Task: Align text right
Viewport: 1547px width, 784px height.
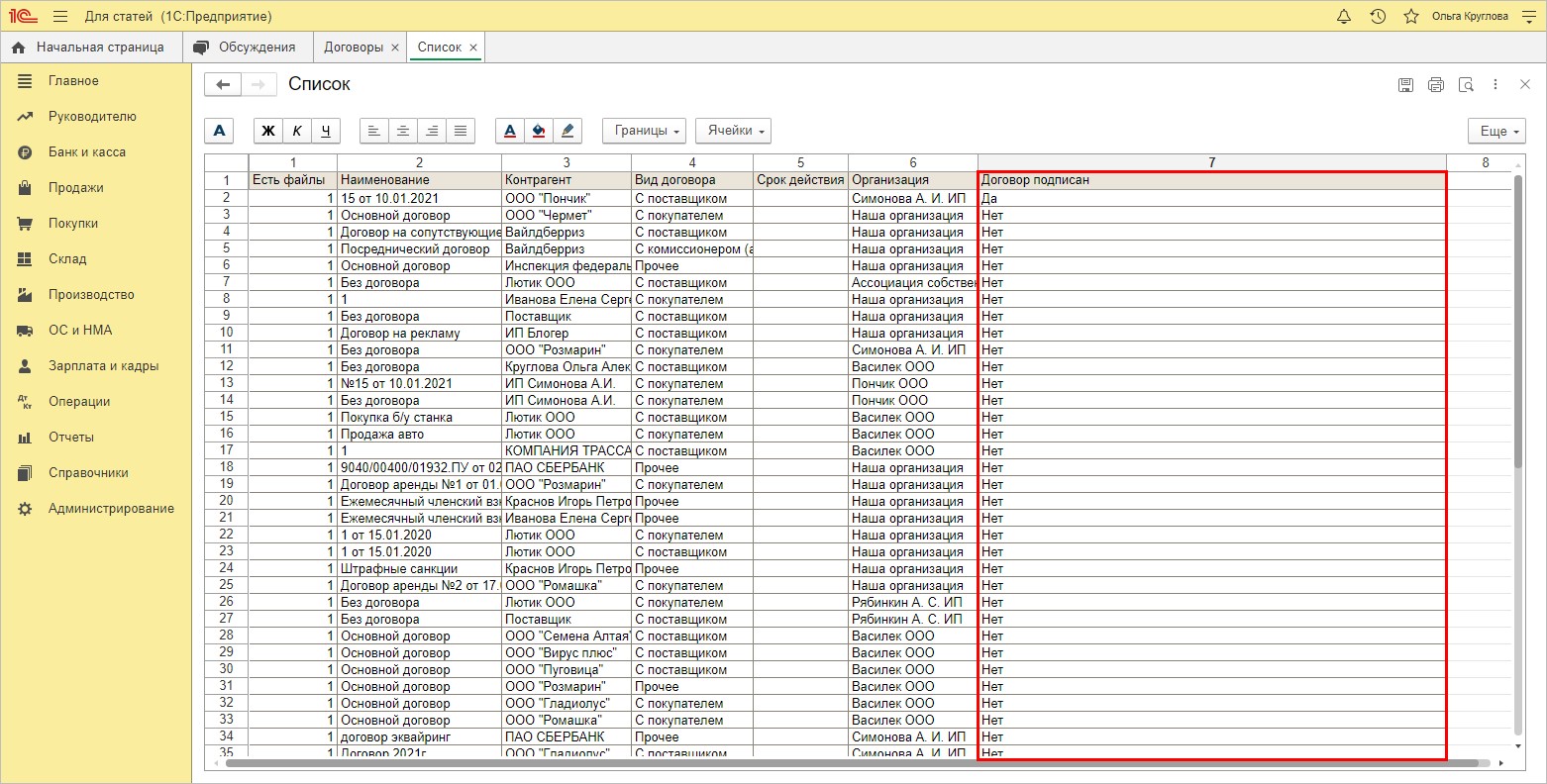Action: tap(432, 131)
